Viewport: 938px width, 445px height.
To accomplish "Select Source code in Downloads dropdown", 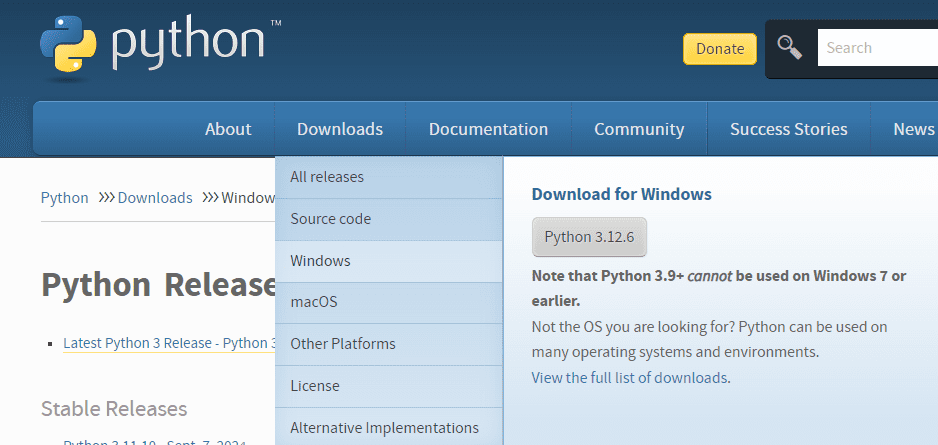I will point(389,219).
